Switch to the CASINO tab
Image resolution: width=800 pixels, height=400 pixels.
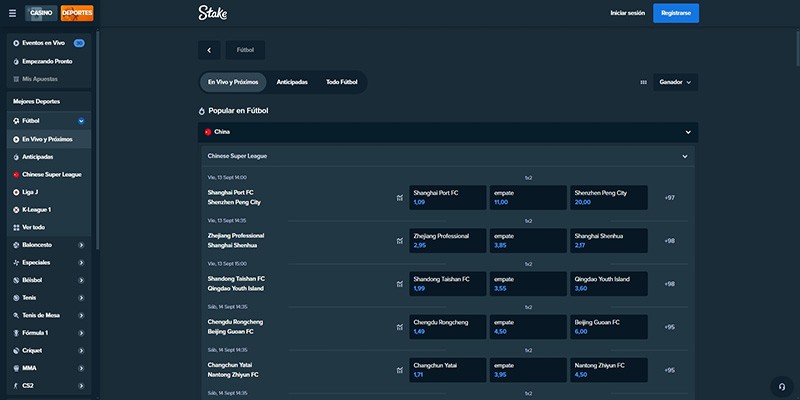click(x=41, y=13)
